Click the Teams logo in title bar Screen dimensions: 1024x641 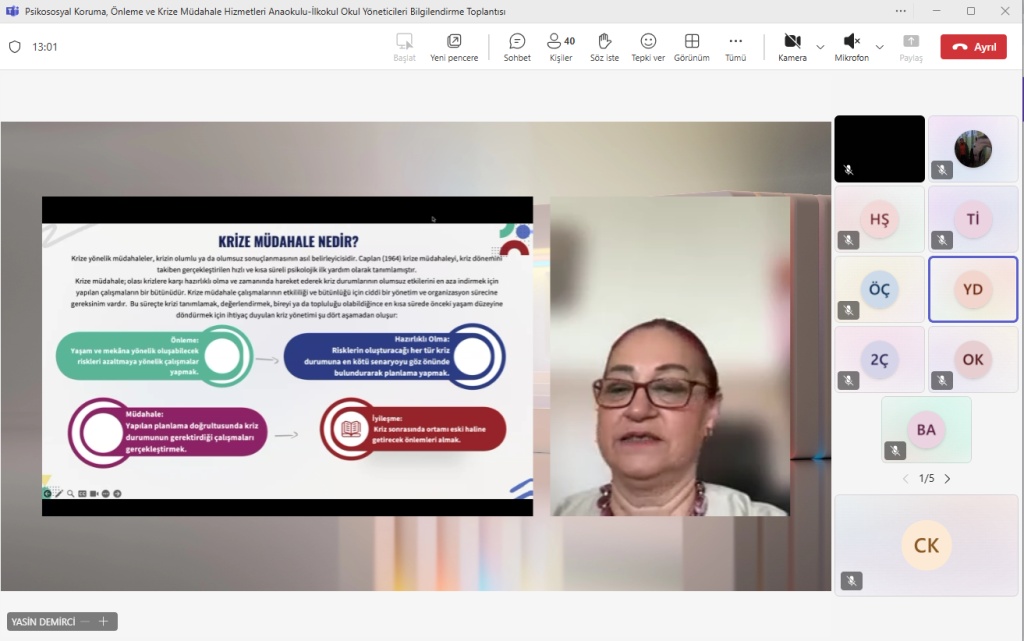[12, 11]
